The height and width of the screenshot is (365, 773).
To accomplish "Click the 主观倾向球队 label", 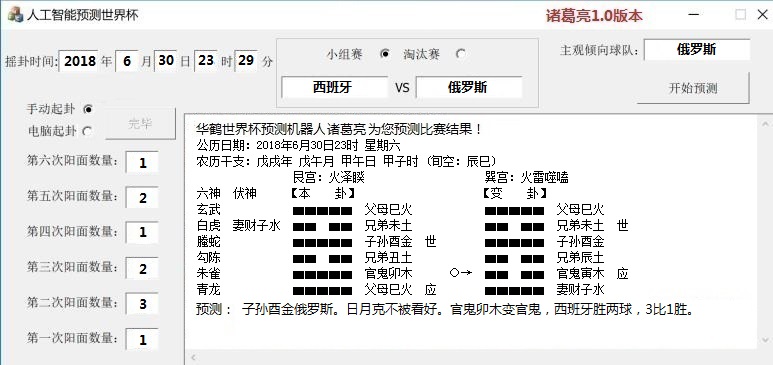I will (599, 51).
